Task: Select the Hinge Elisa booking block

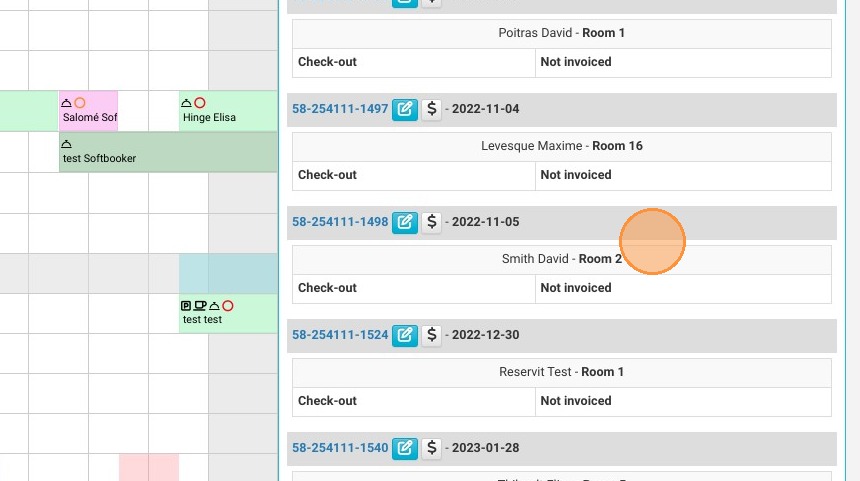Action: [228, 111]
